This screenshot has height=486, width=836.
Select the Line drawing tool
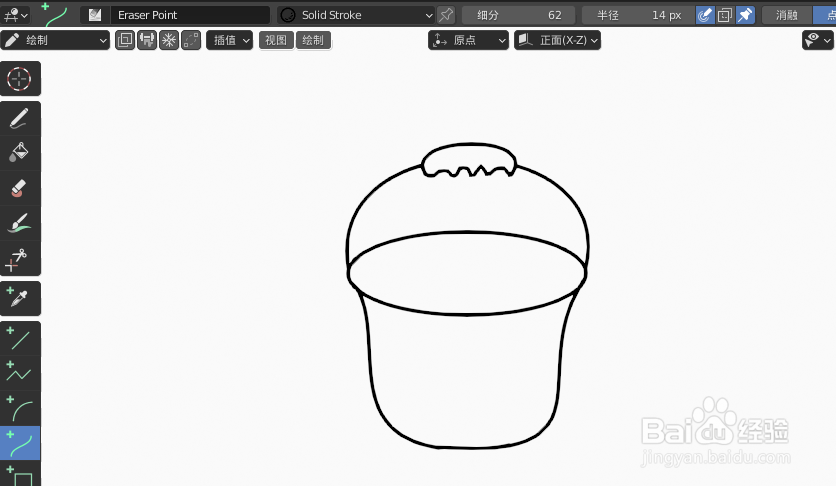20,338
